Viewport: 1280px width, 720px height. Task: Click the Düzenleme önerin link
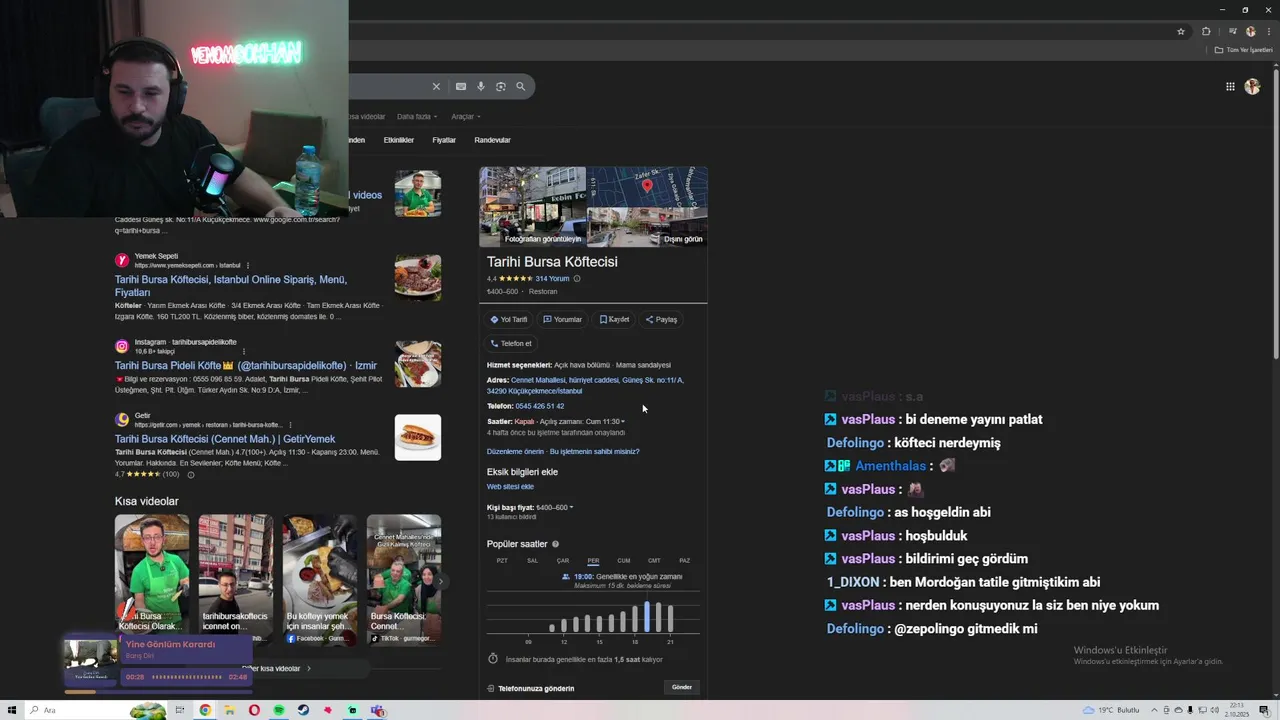[x=515, y=452]
